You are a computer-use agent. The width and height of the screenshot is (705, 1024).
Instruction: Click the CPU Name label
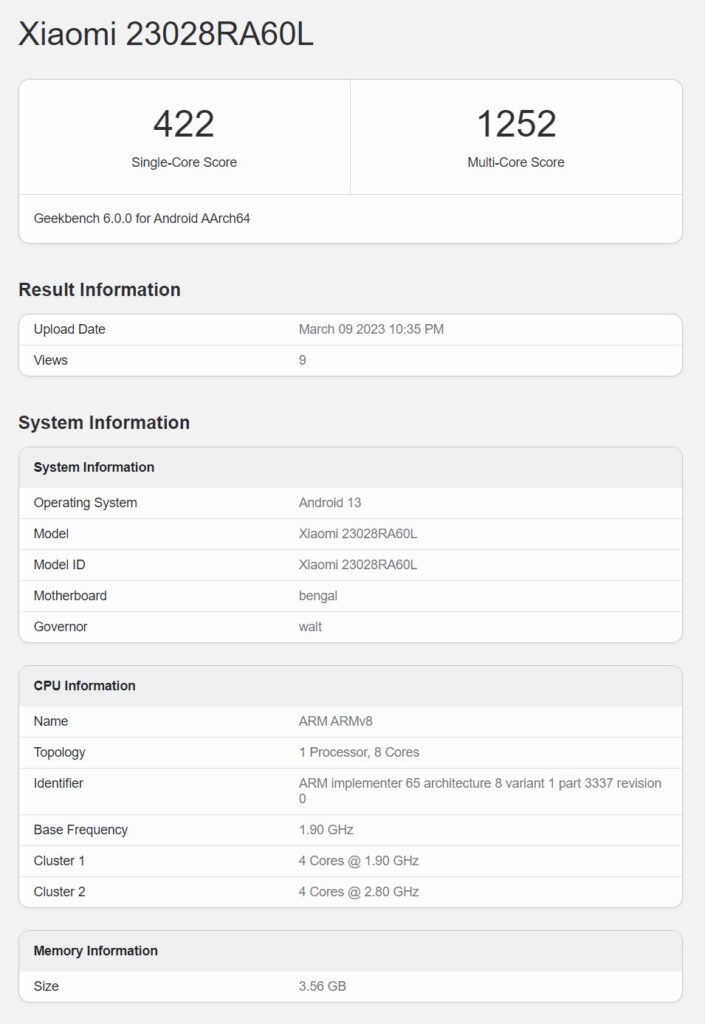(x=50, y=721)
